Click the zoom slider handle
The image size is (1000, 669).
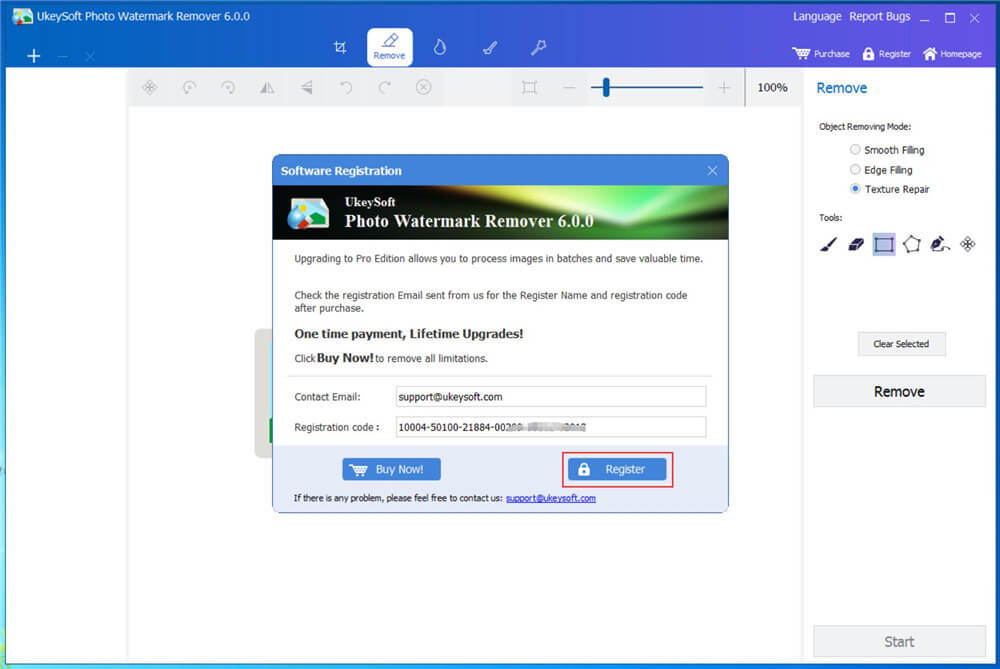[x=605, y=88]
